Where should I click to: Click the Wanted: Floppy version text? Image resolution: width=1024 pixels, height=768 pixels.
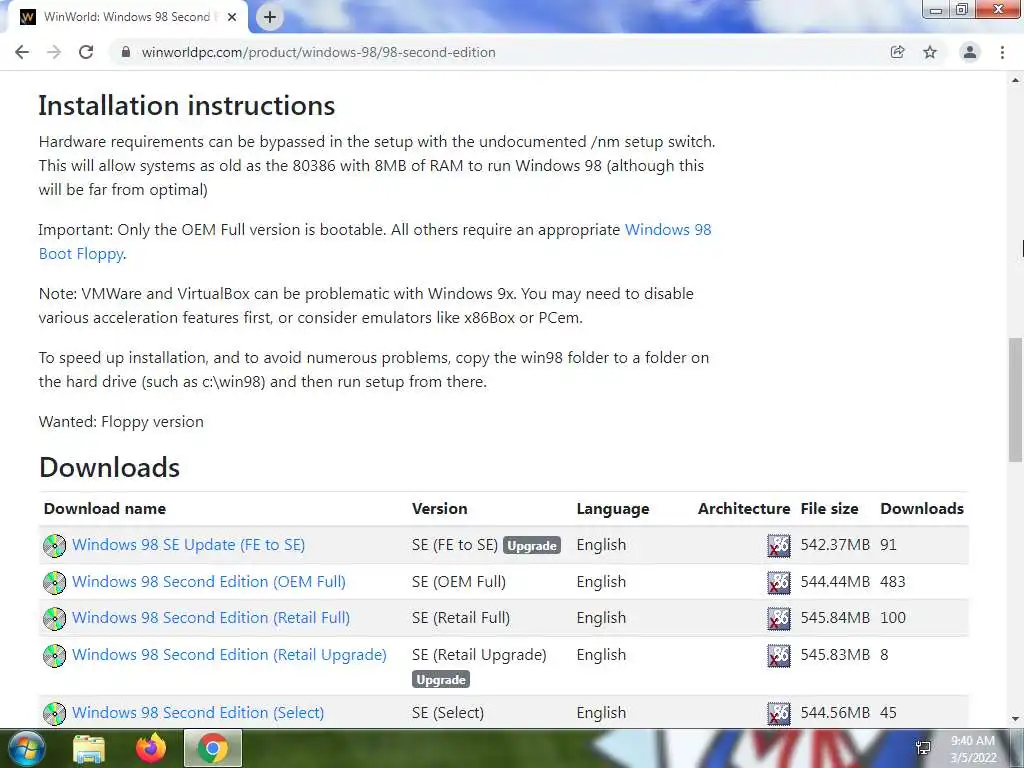121,421
